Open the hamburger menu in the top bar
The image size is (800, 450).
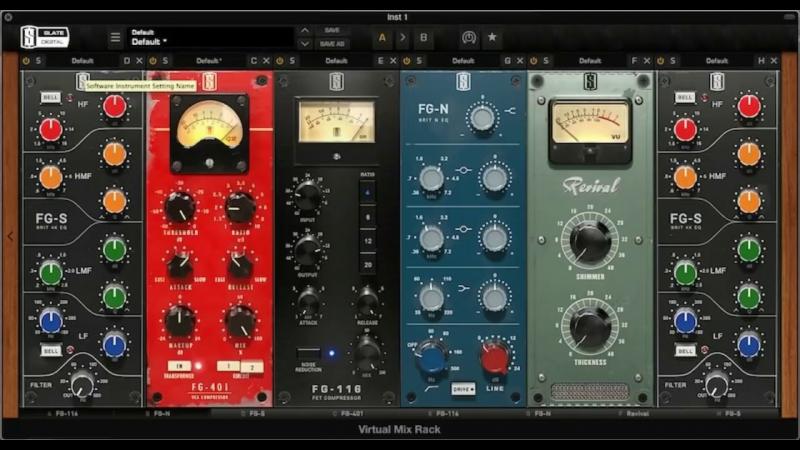pyautogui.click(x=115, y=37)
